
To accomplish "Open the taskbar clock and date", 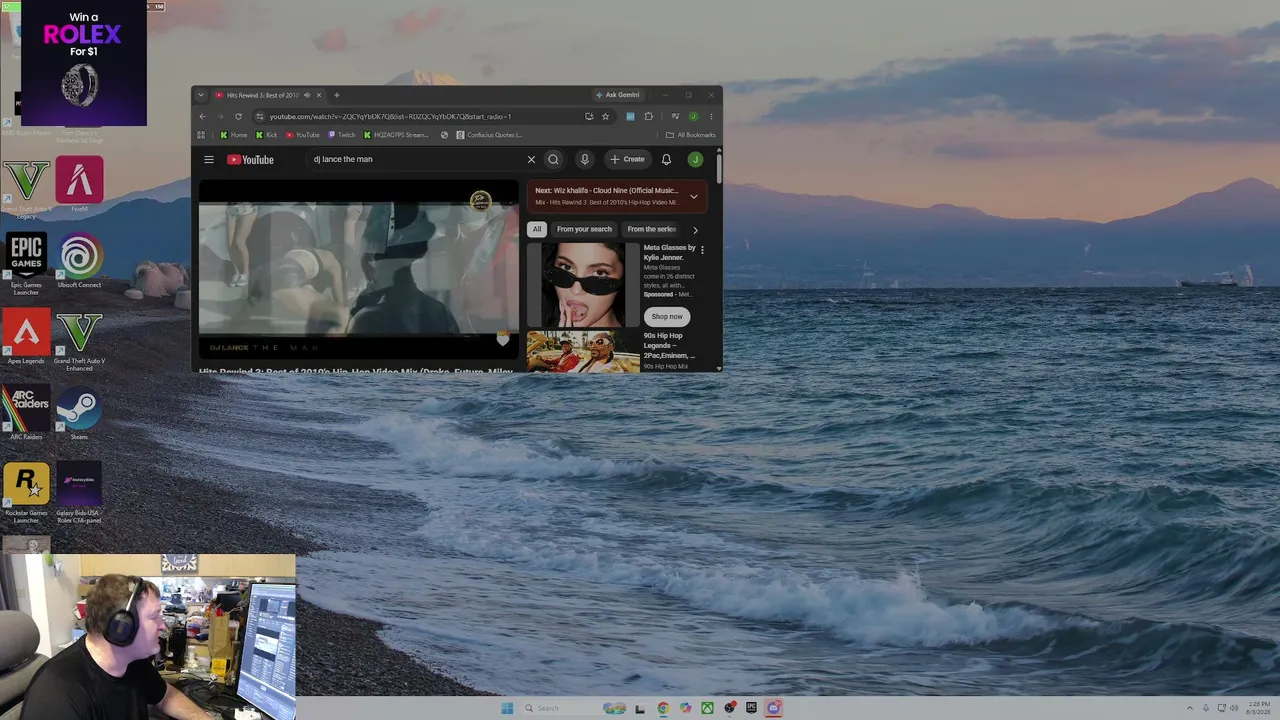I will [1259, 708].
